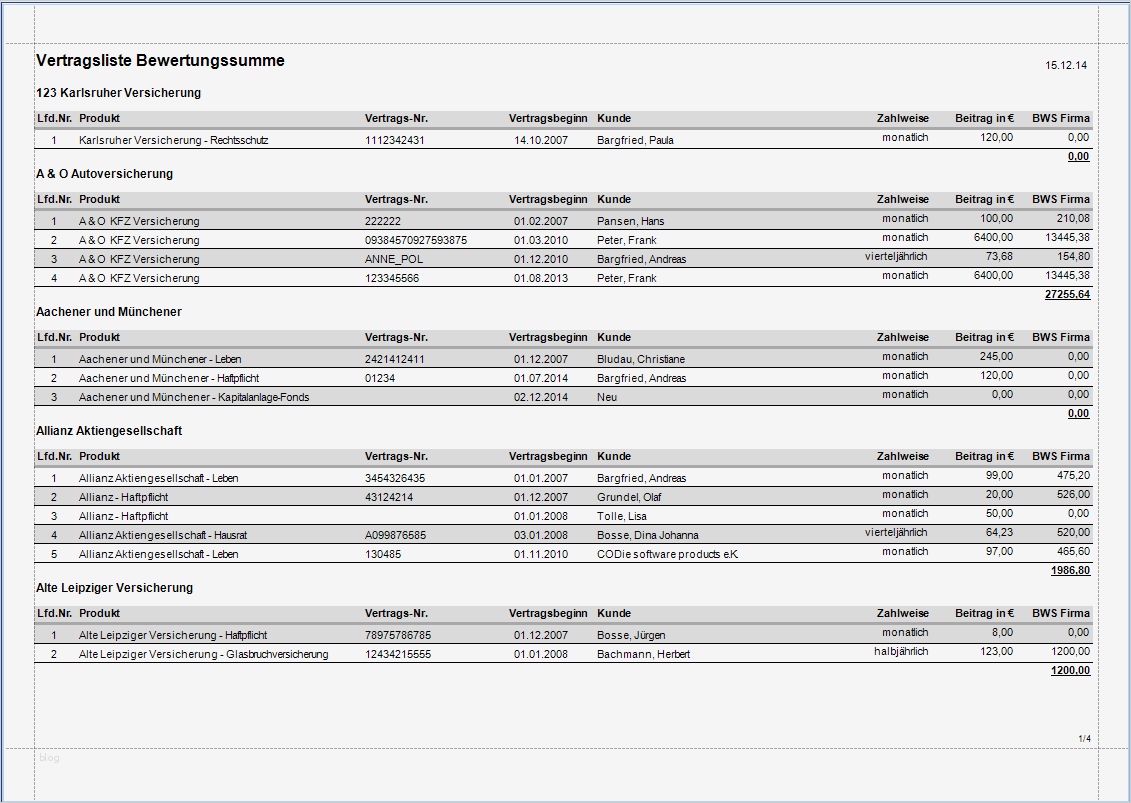
Task: Click the customer entry Neu
Action: pyautogui.click(x=607, y=397)
